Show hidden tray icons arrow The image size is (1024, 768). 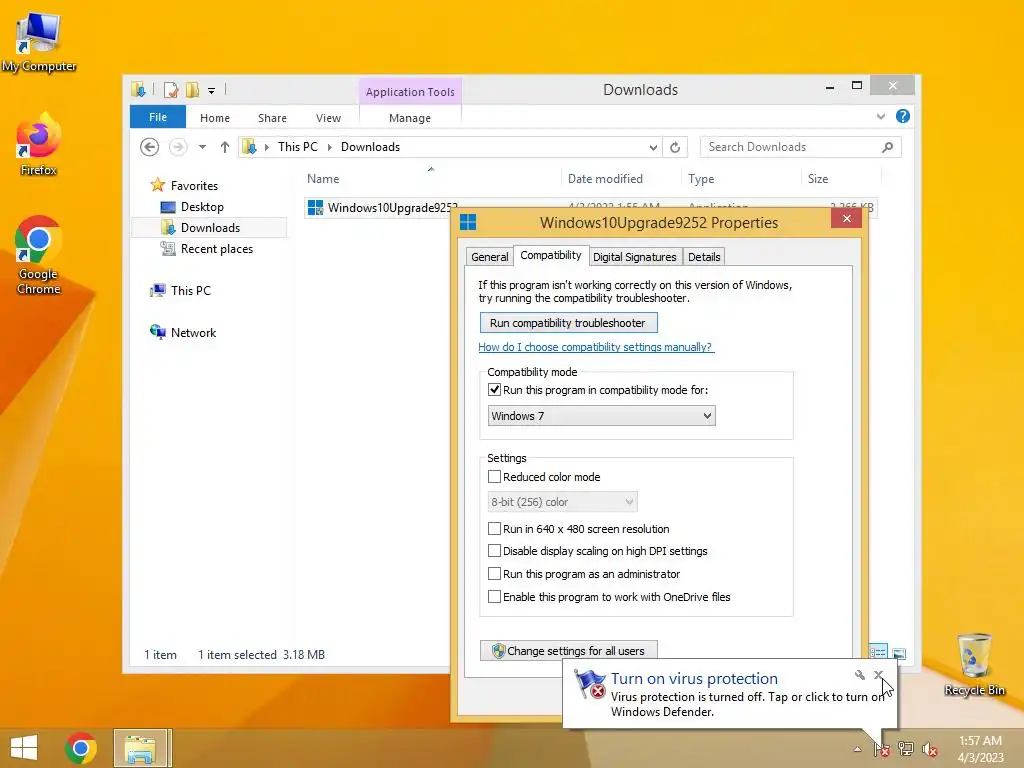[857, 749]
